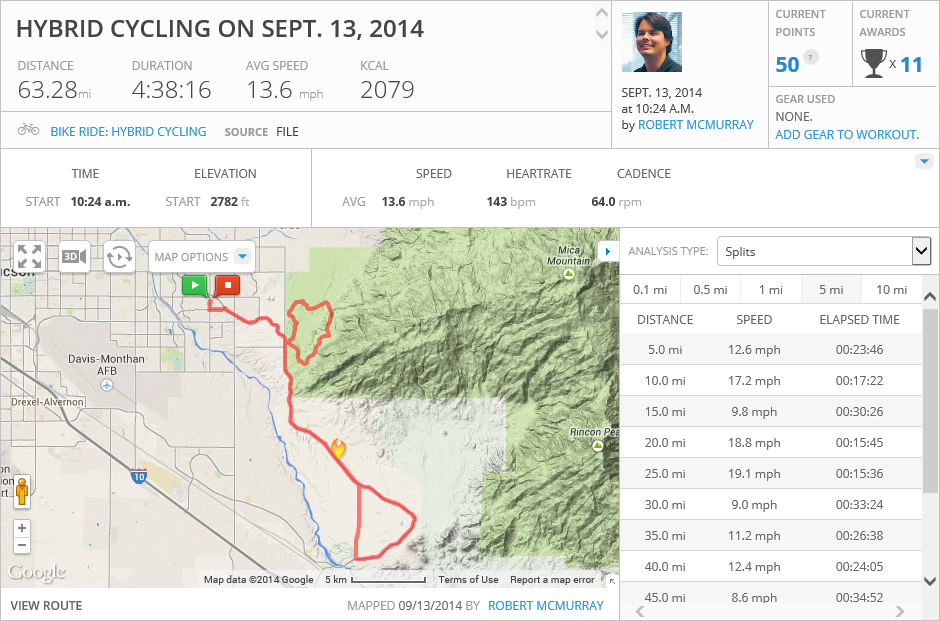The width and height of the screenshot is (940, 621).
Task: Click the route replay rotation icon
Action: coord(119,256)
